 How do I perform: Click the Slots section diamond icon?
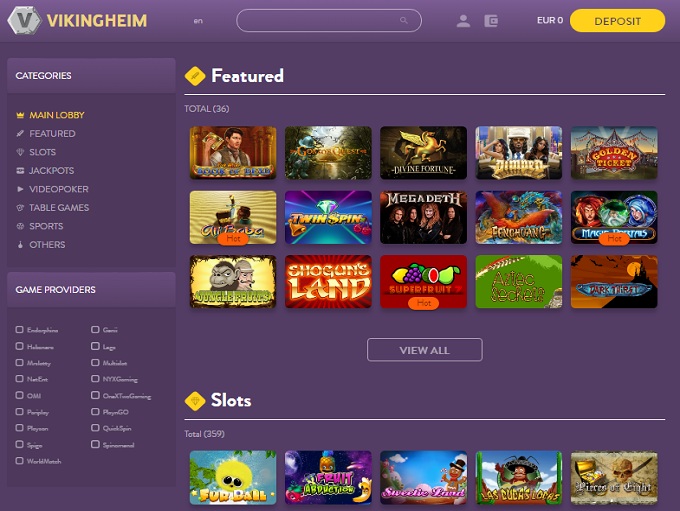coord(195,401)
